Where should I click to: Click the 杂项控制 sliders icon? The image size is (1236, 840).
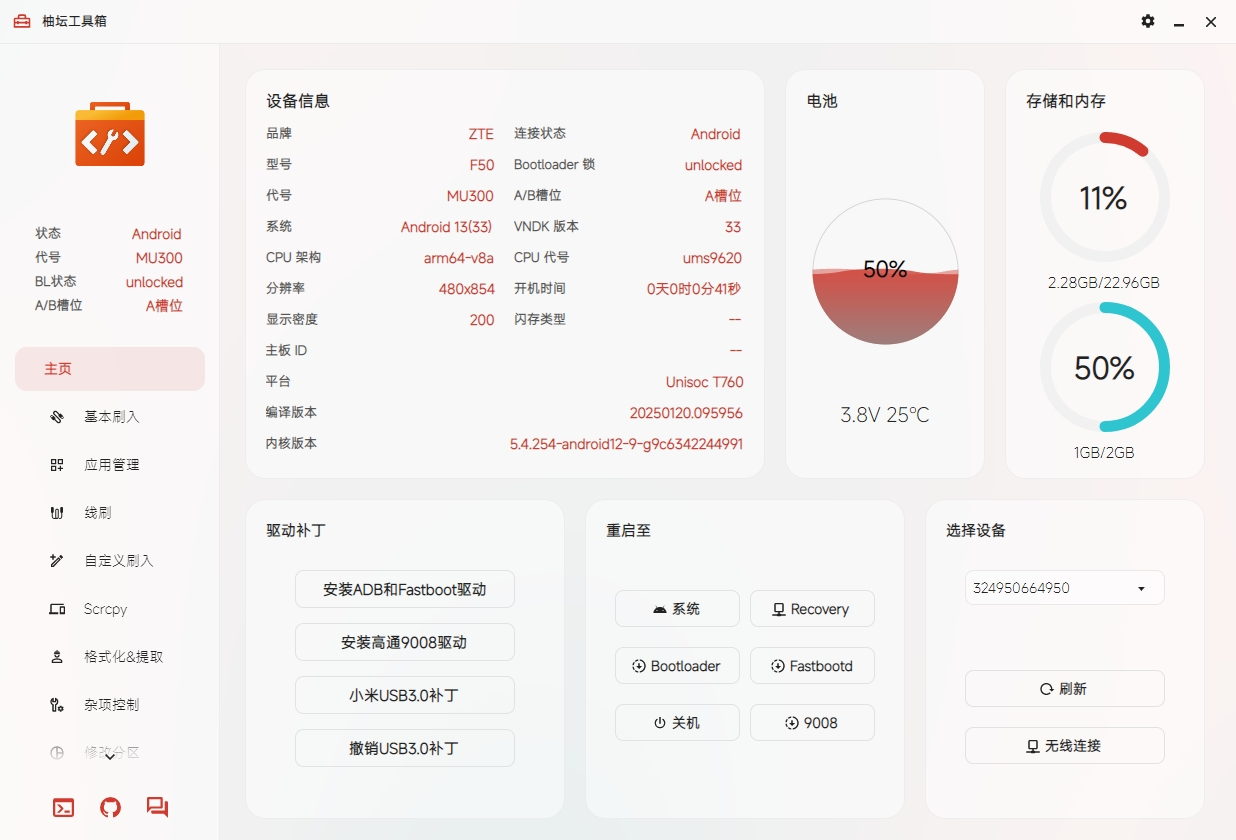57,705
